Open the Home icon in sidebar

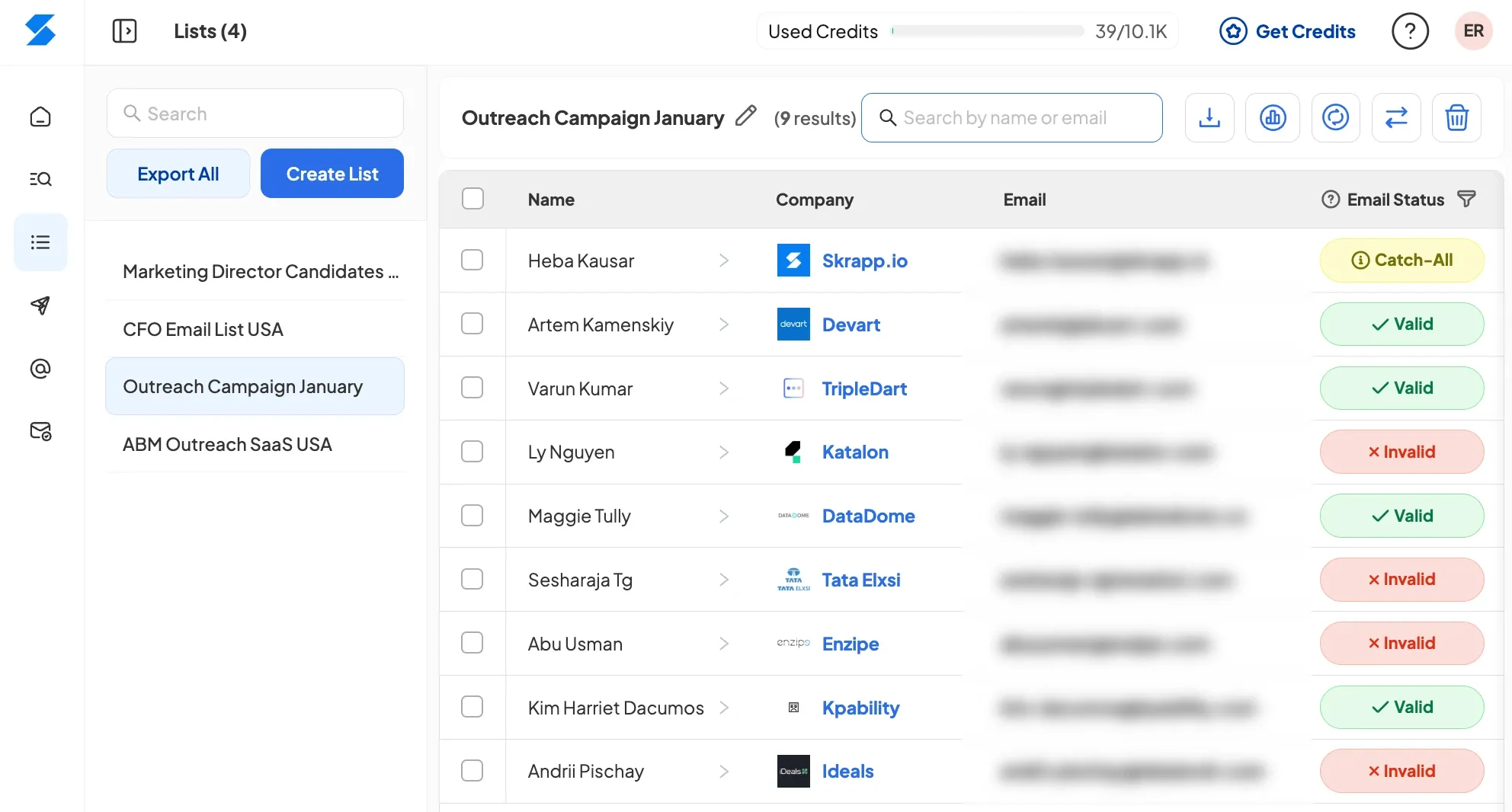coord(40,117)
